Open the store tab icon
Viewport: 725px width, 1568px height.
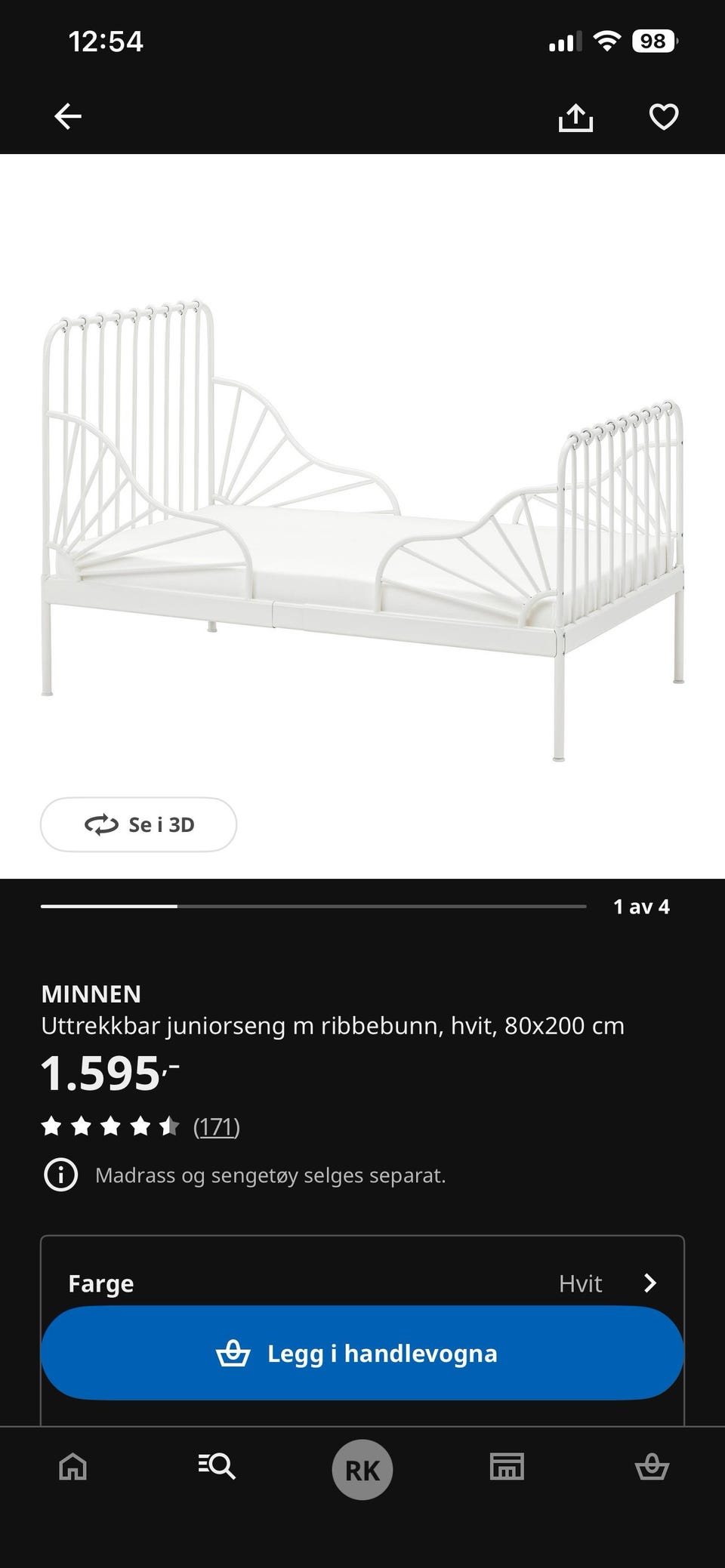pyautogui.click(x=507, y=1467)
